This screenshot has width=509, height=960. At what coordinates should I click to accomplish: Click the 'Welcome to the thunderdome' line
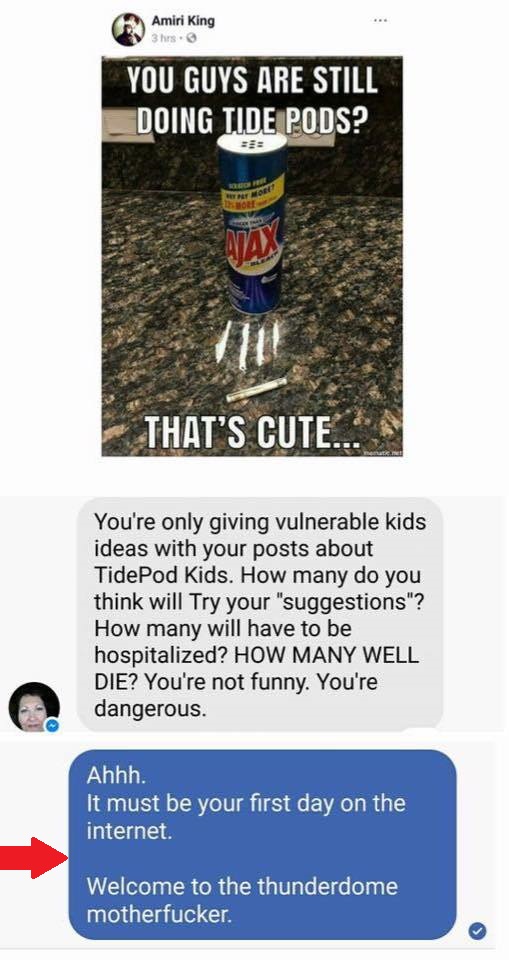click(x=242, y=886)
